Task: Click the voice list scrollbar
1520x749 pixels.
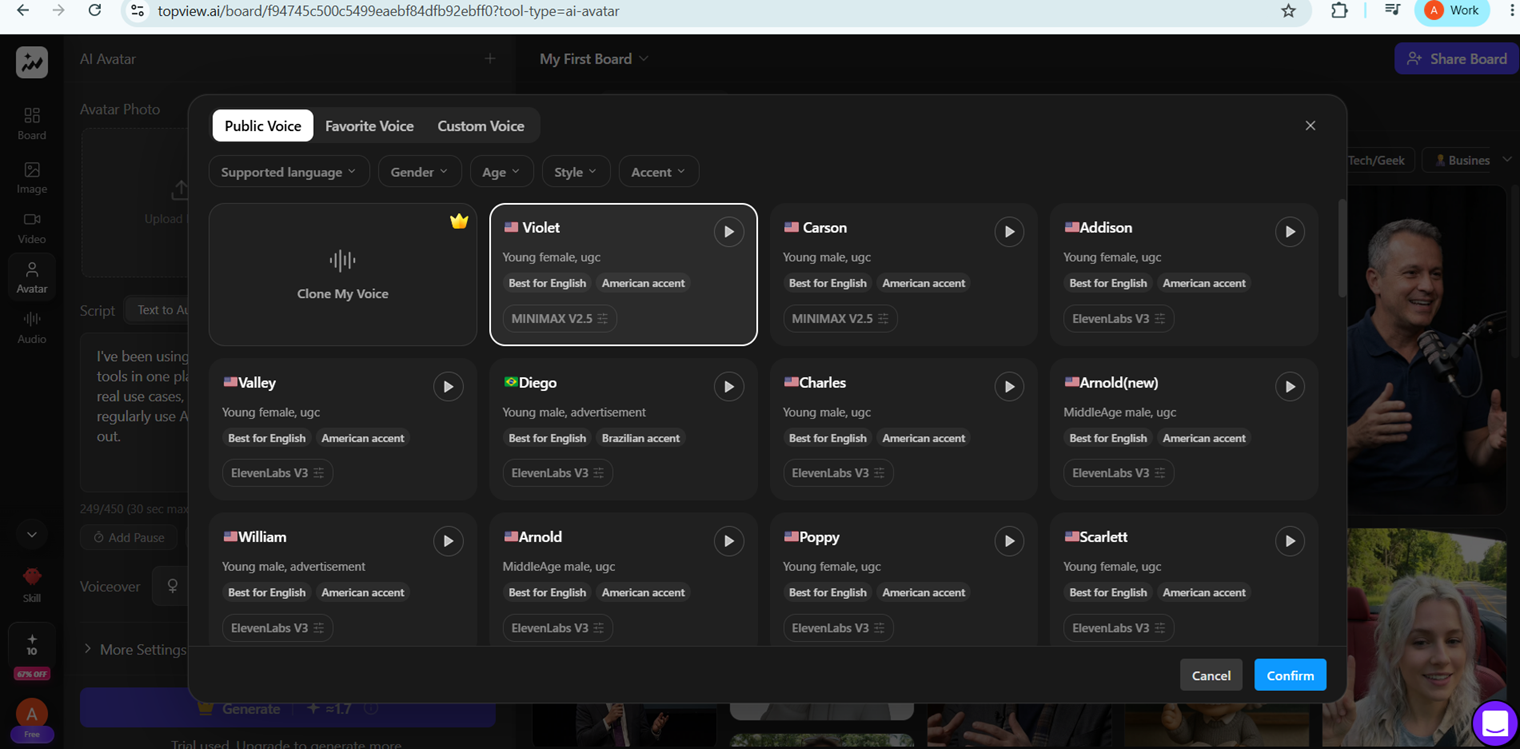Action: pos(1342,248)
